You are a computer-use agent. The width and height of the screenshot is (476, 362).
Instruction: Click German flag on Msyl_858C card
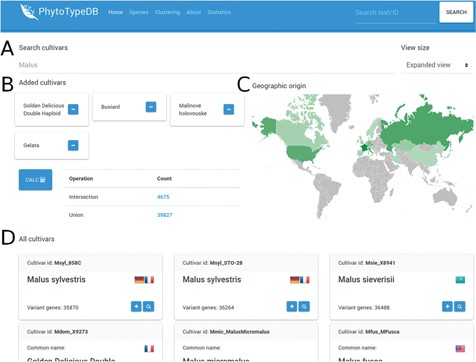click(x=139, y=280)
